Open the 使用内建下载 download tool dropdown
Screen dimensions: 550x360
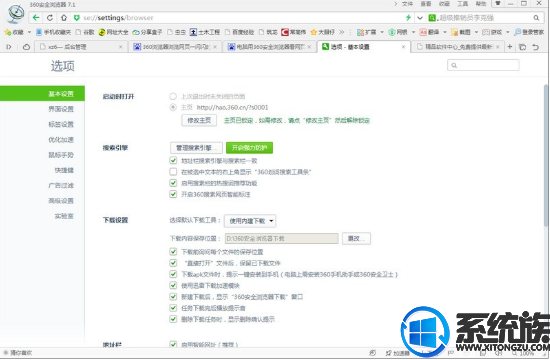point(250,221)
